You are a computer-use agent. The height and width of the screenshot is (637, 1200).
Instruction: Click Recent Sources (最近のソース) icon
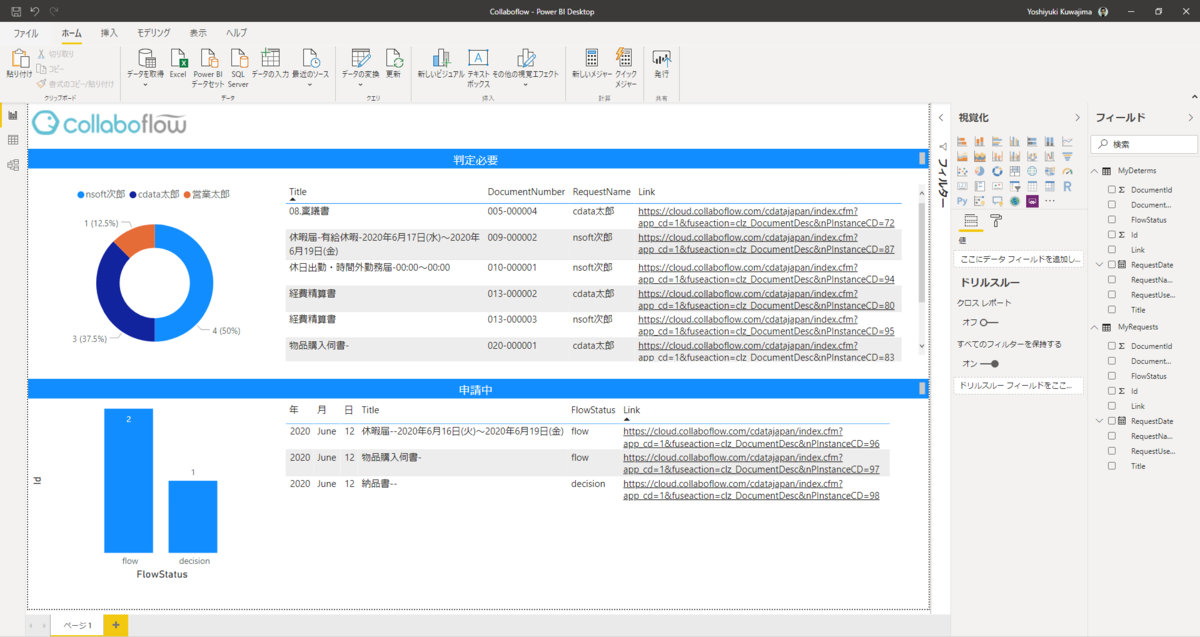[310, 58]
